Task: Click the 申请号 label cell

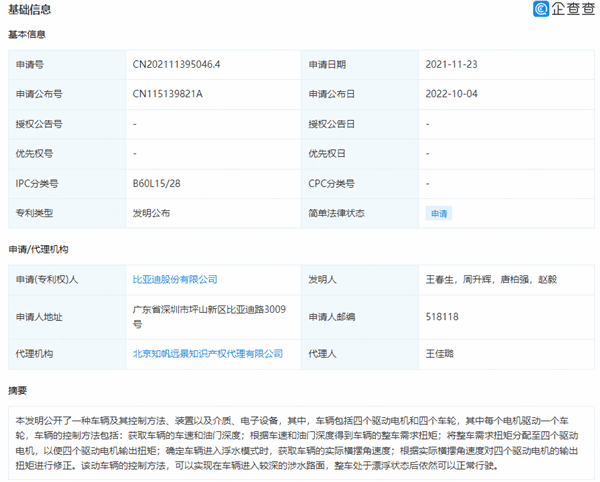Action: [x=67, y=65]
